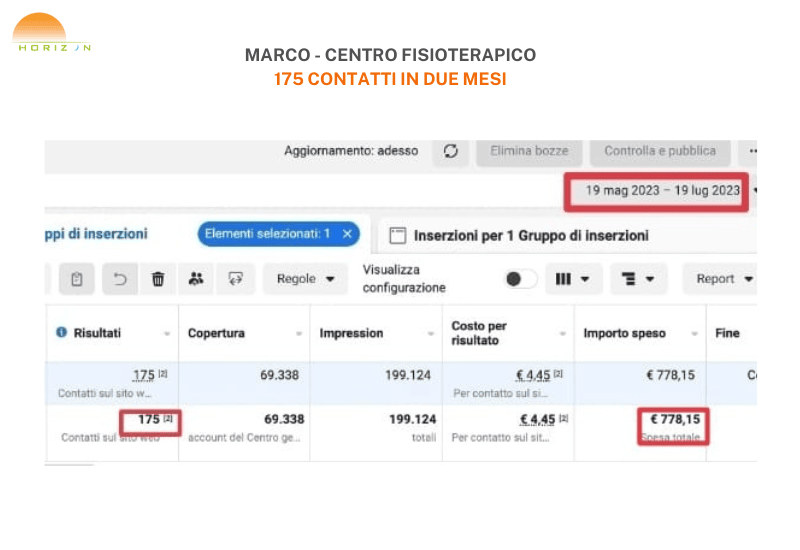Switch to Inserzioni per 1 Gruppo di inserzioni tab
Image resolution: width=800 pixels, height=550 pixels.
tap(520, 236)
